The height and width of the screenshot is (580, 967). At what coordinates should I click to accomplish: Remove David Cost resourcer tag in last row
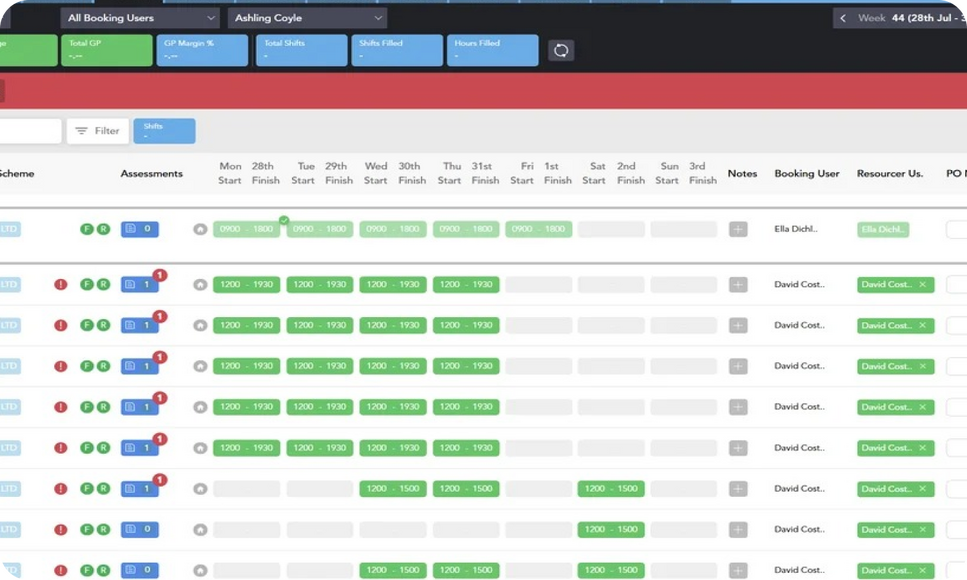point(923,570)
